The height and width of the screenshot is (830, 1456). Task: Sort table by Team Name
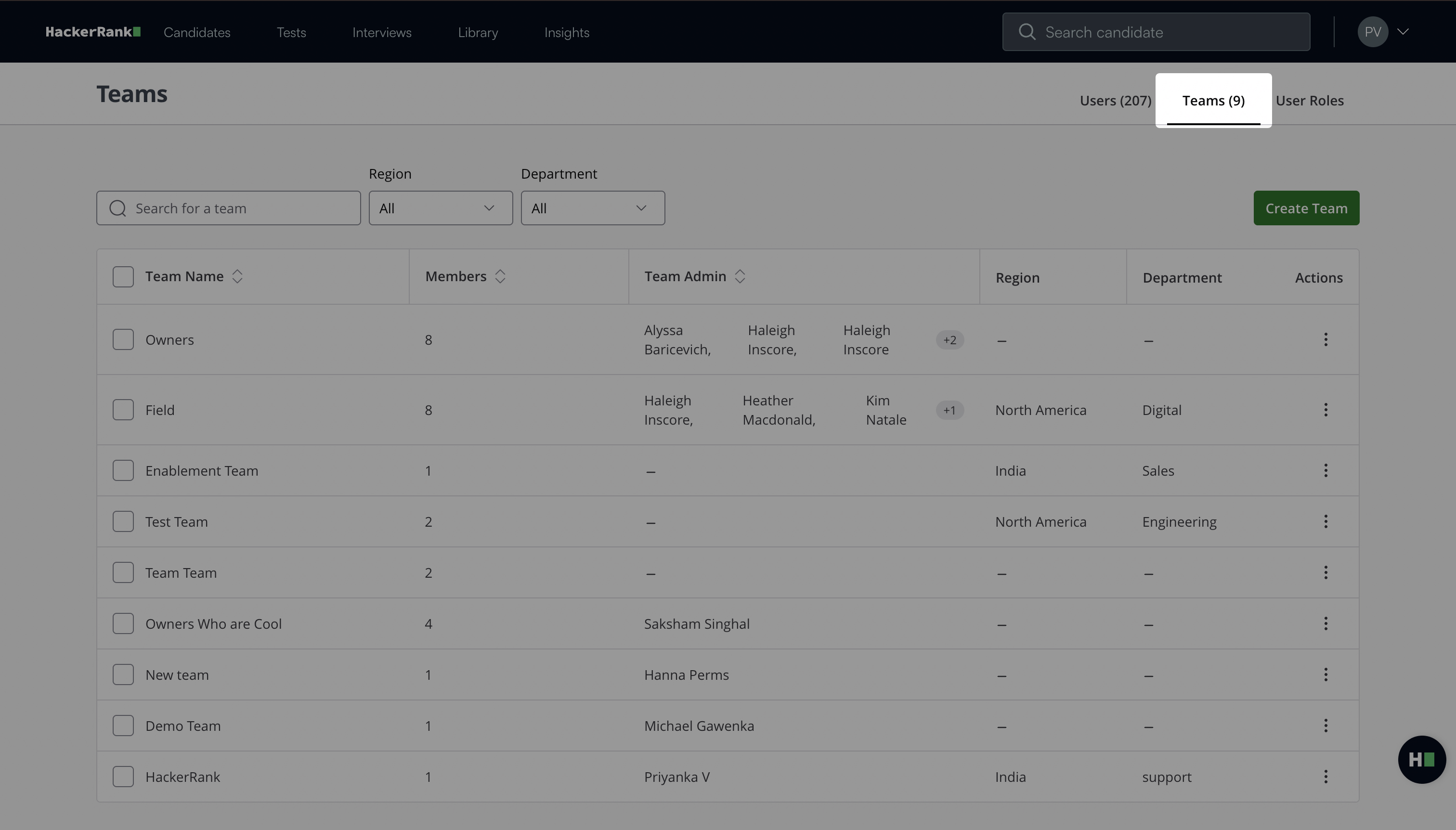237,276
